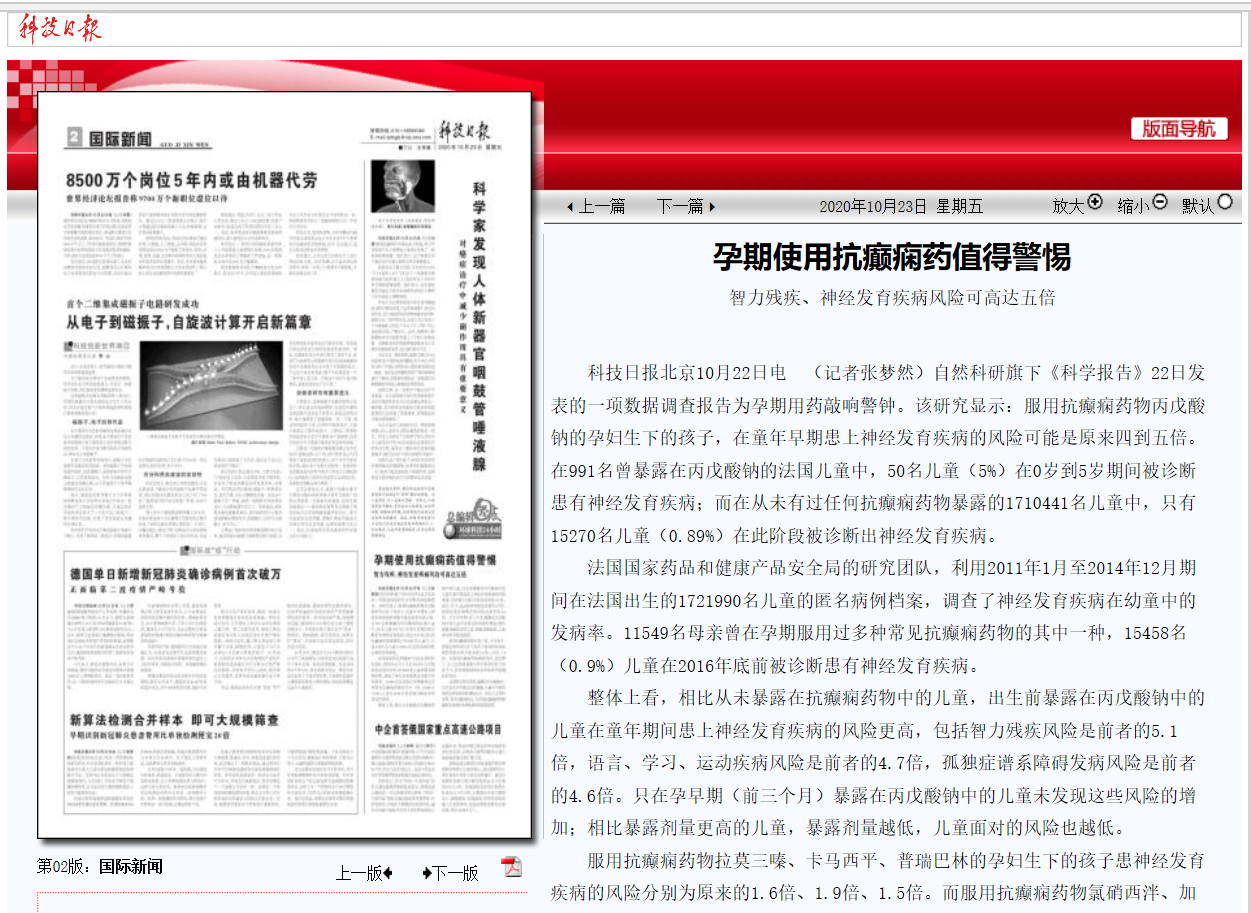Go to previous article with 上一篇
The image size is (1251, 913).
coord(597,207)
